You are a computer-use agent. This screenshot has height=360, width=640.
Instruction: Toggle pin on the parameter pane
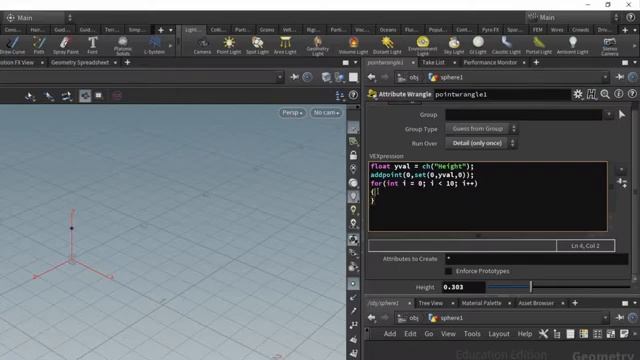click(x=620, y=77)
